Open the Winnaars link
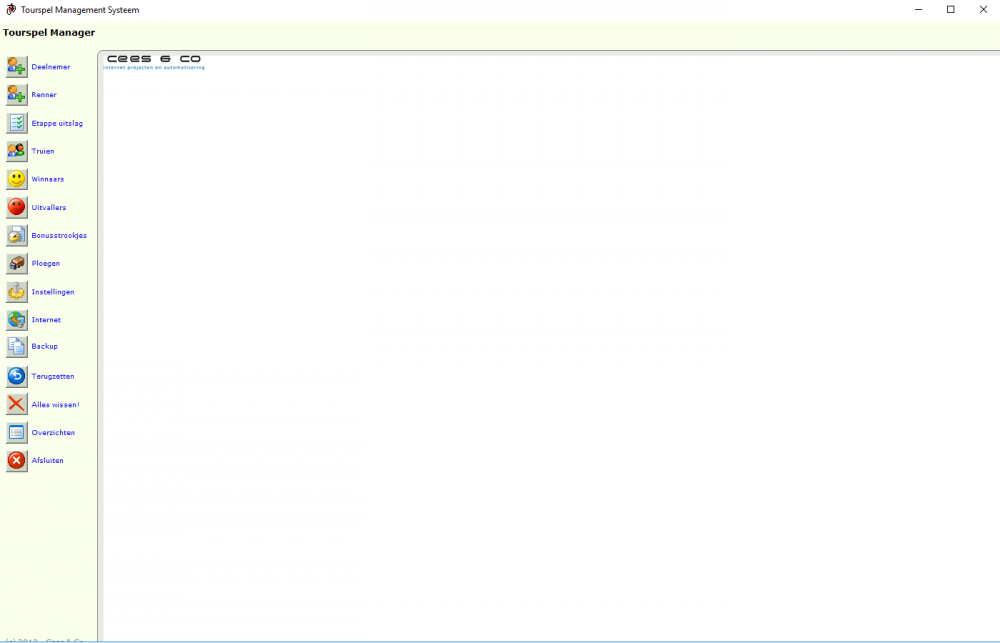The image size is (1000, 643). coord(48,179)
